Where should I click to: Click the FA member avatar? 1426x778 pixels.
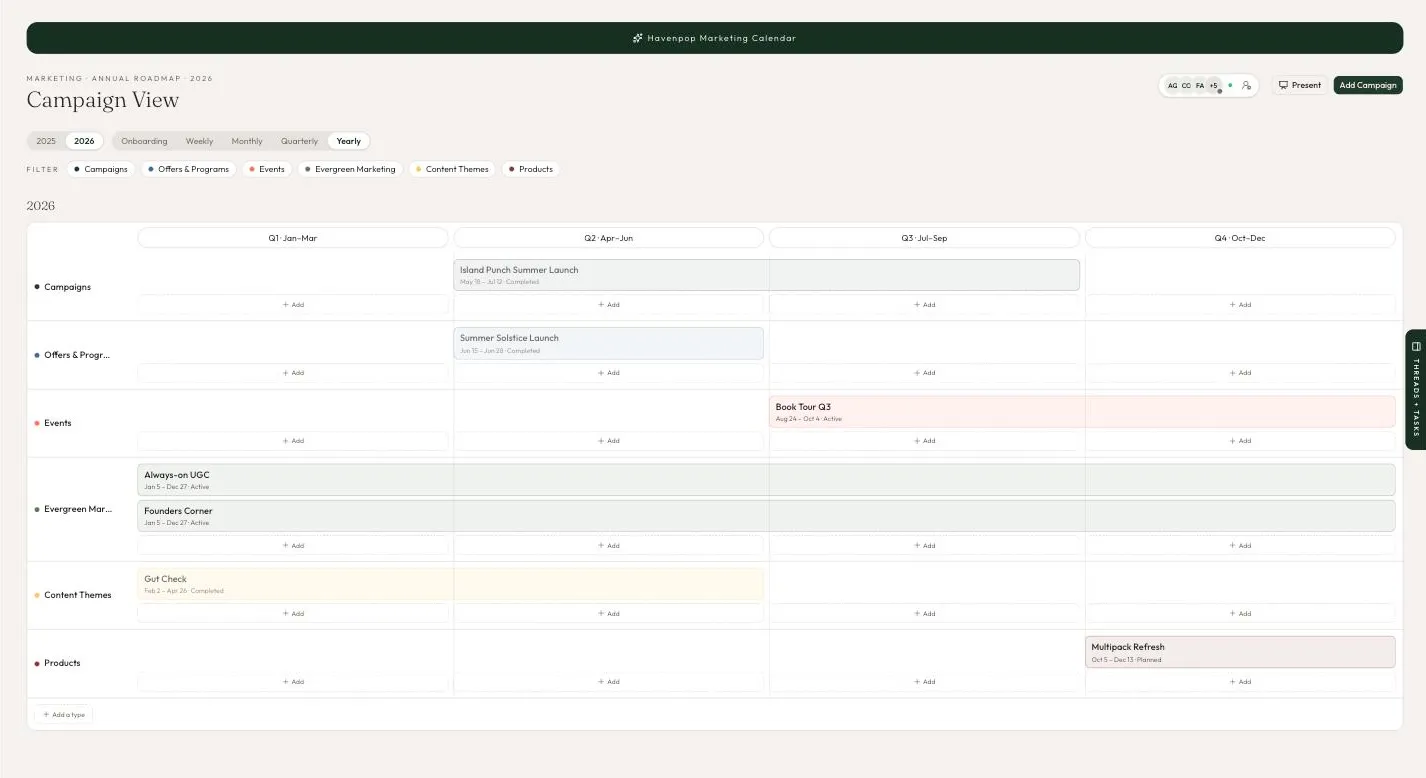pos(1200,85)
